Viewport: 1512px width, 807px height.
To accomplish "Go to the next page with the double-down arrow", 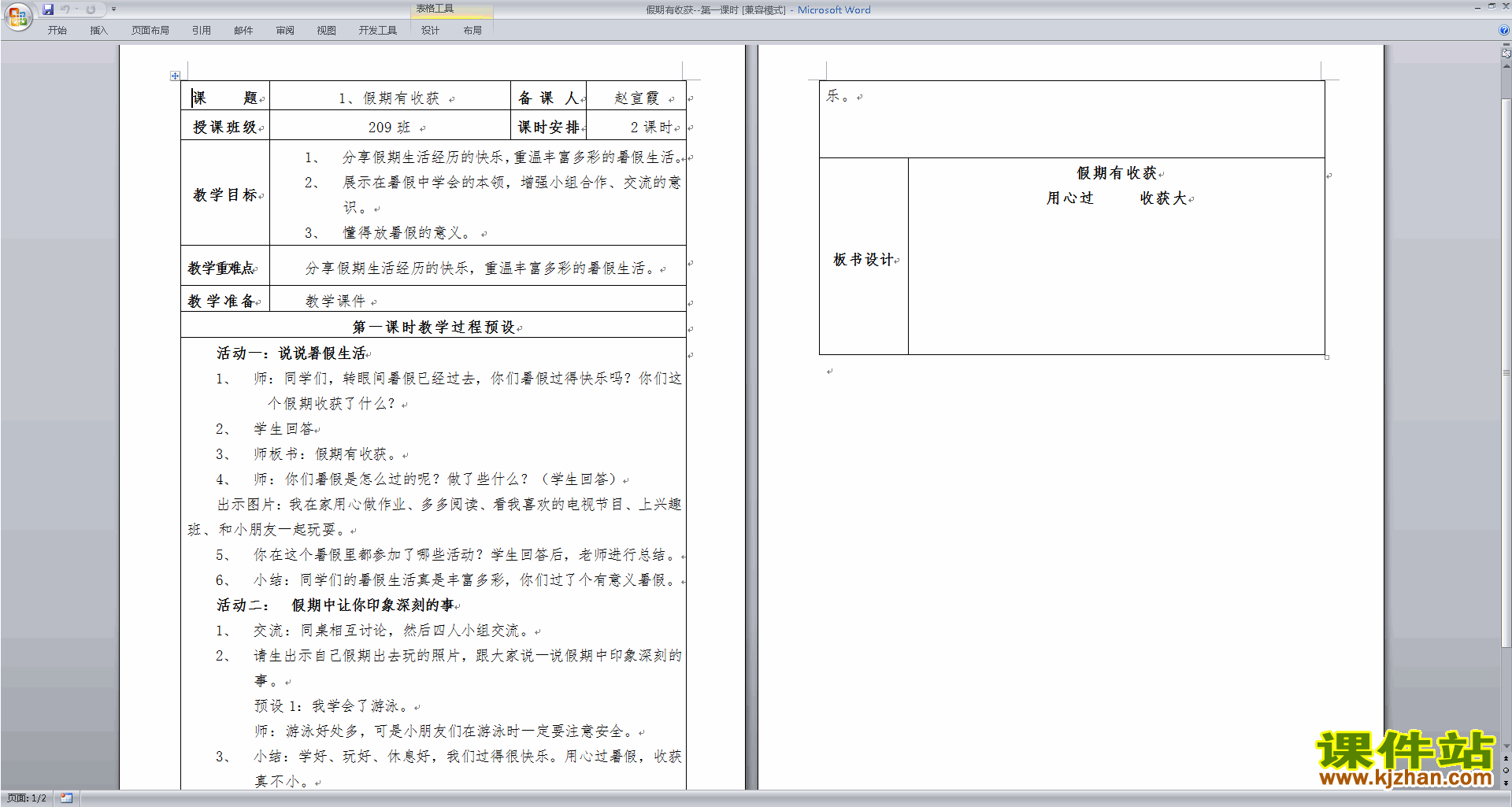I will coord(1506,783).
